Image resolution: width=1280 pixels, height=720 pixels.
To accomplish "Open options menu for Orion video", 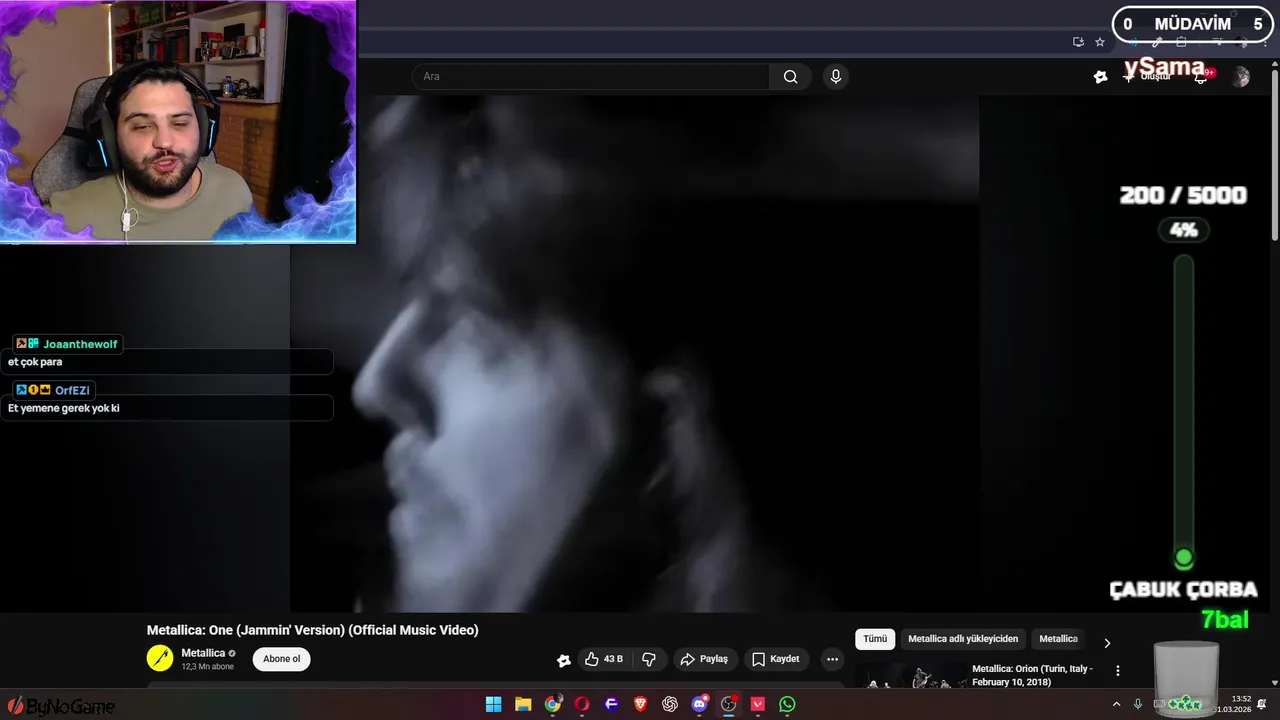I will (x=1118, y=671).
